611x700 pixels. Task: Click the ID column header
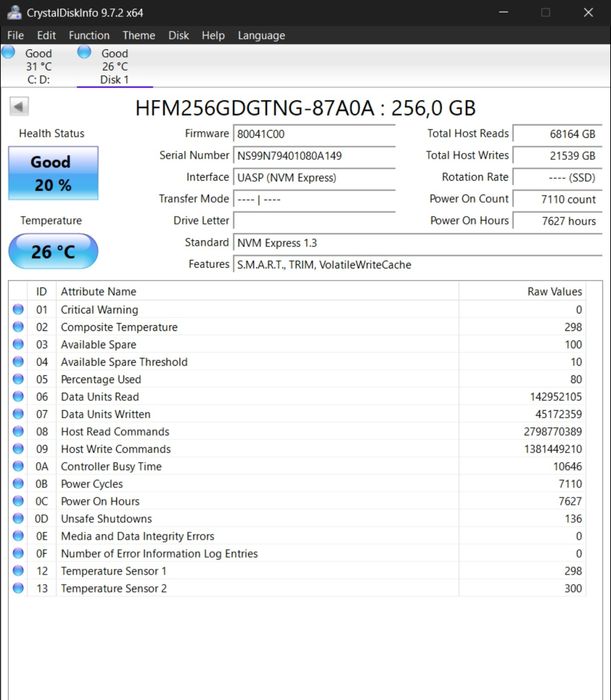pos(42,292)
